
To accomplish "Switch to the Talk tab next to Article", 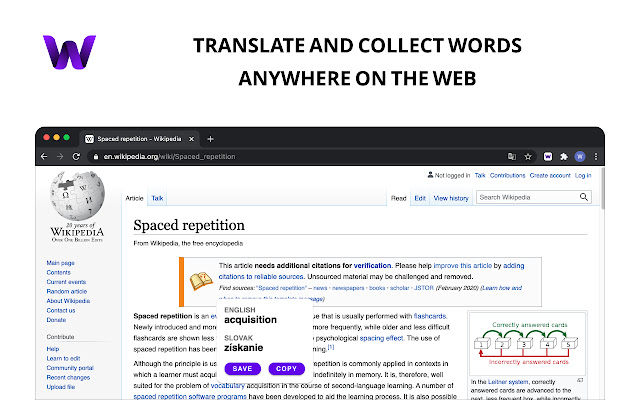I will (x=157, y=198).
